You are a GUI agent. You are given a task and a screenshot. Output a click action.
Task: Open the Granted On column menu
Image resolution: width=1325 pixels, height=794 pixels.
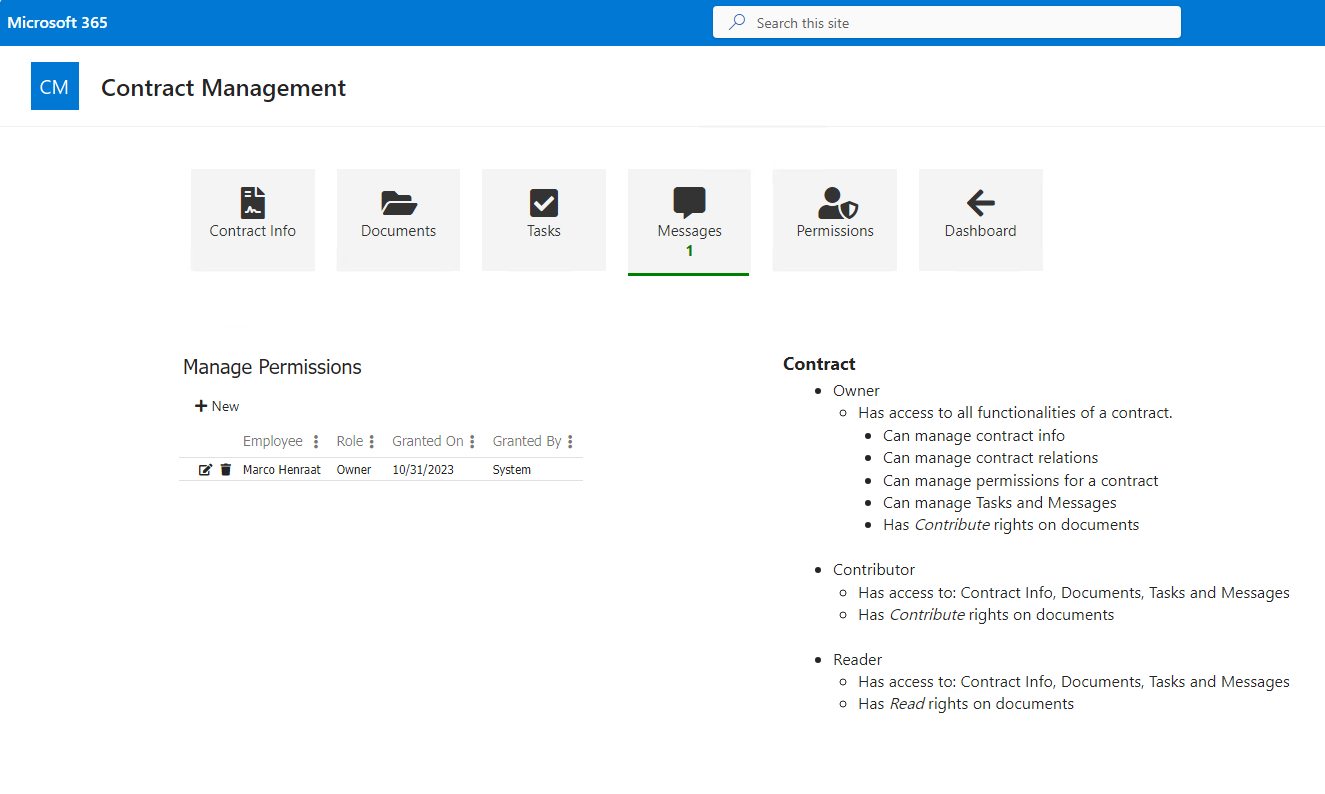tap(472, 441)
